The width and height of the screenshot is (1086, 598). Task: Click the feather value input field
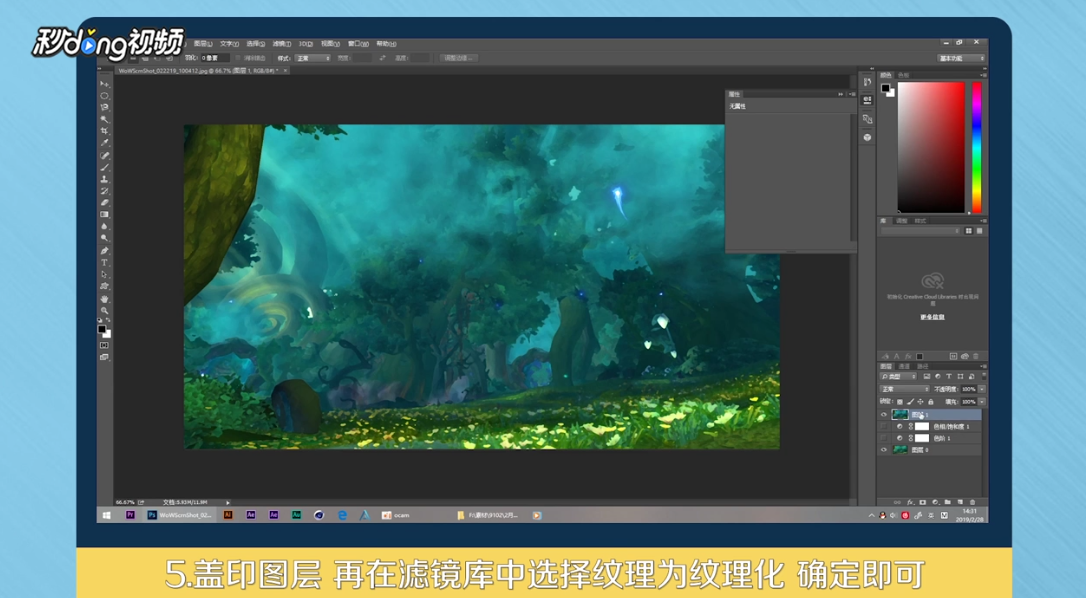tap(215, 58)
